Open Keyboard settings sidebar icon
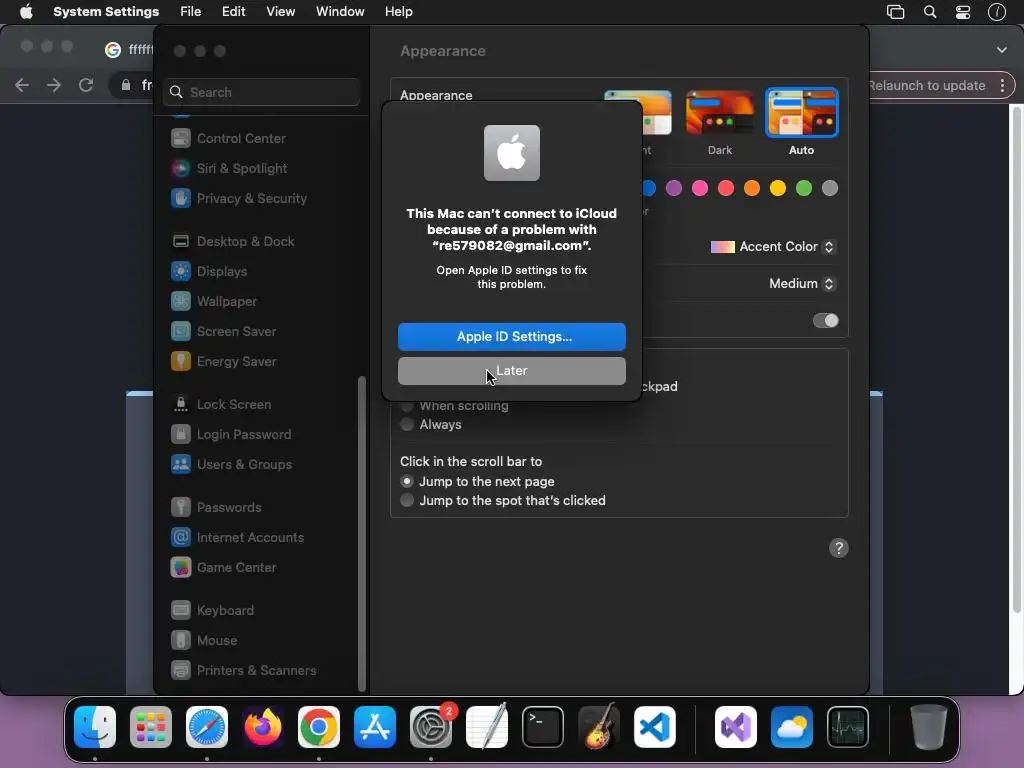The height and width of the screenshot is (768, 1024). pos(181,611)
